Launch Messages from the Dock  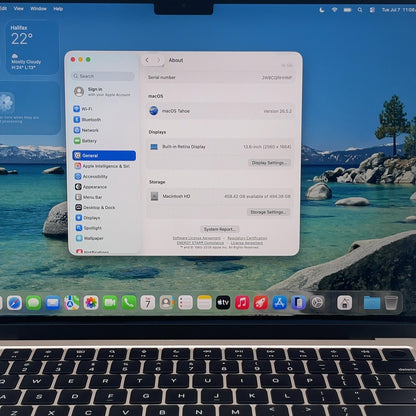(x=33, y=303)
